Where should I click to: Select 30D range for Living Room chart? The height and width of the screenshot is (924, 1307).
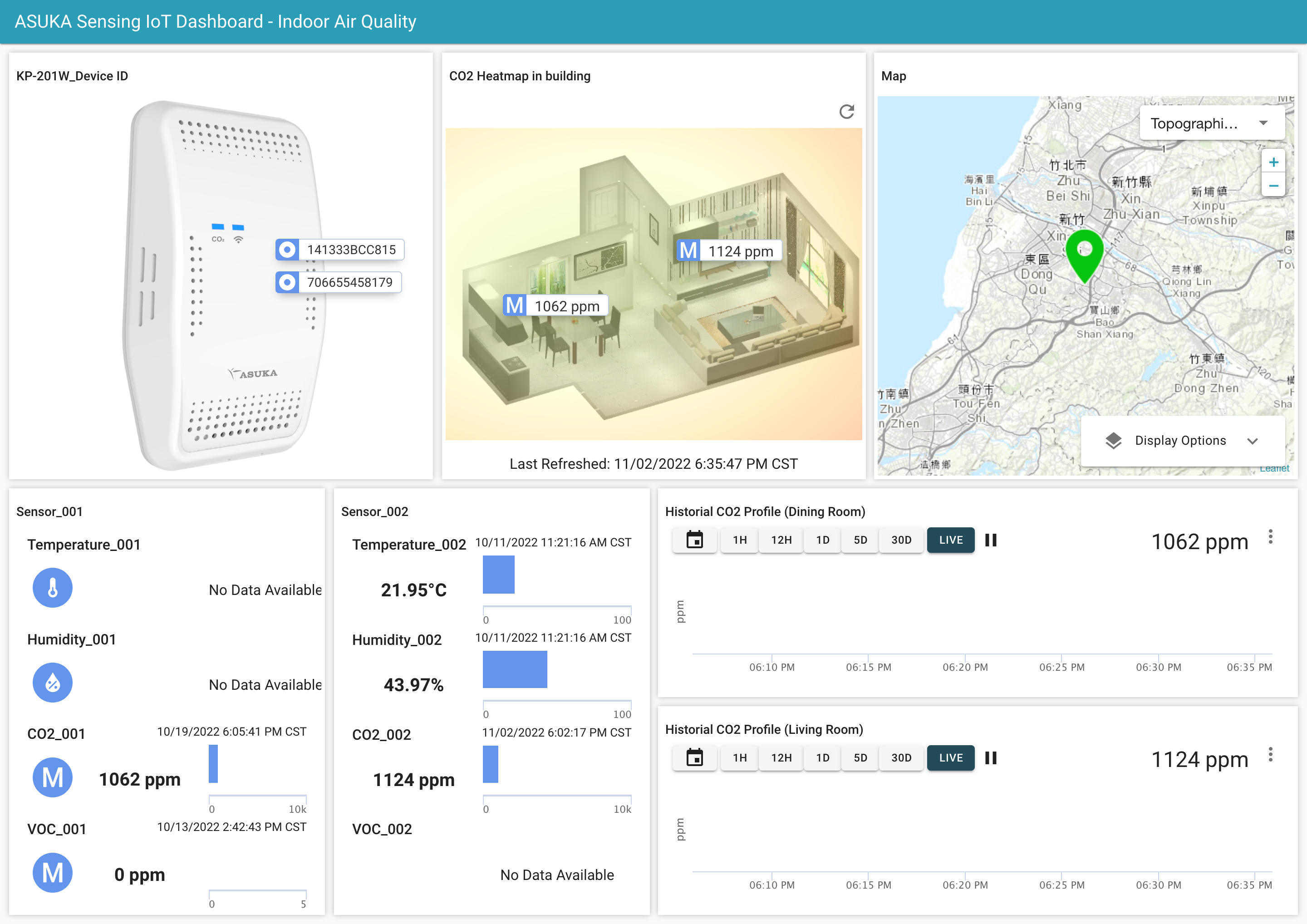point(900,758)
